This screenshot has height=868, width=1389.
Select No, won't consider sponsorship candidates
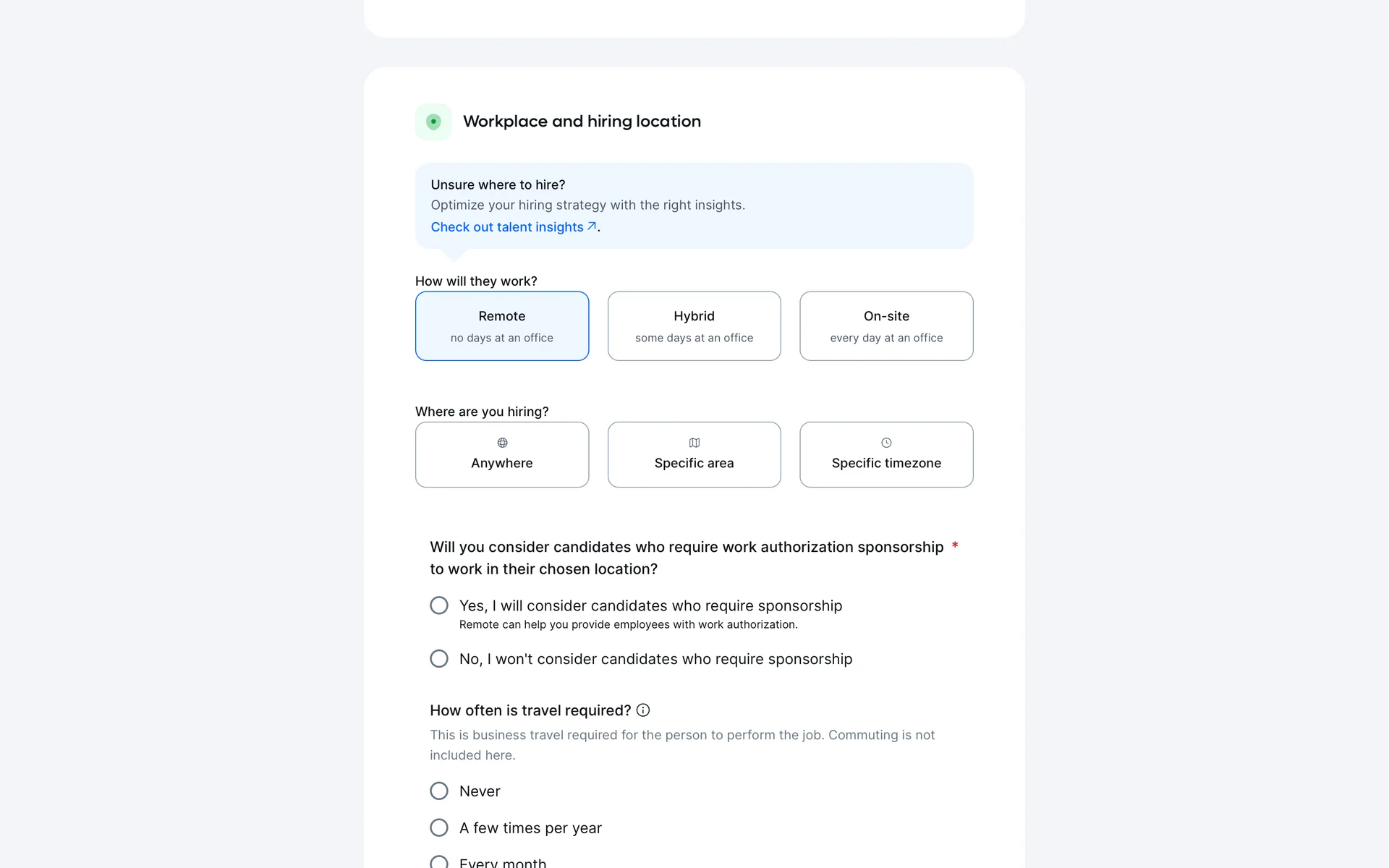point(439,659)
